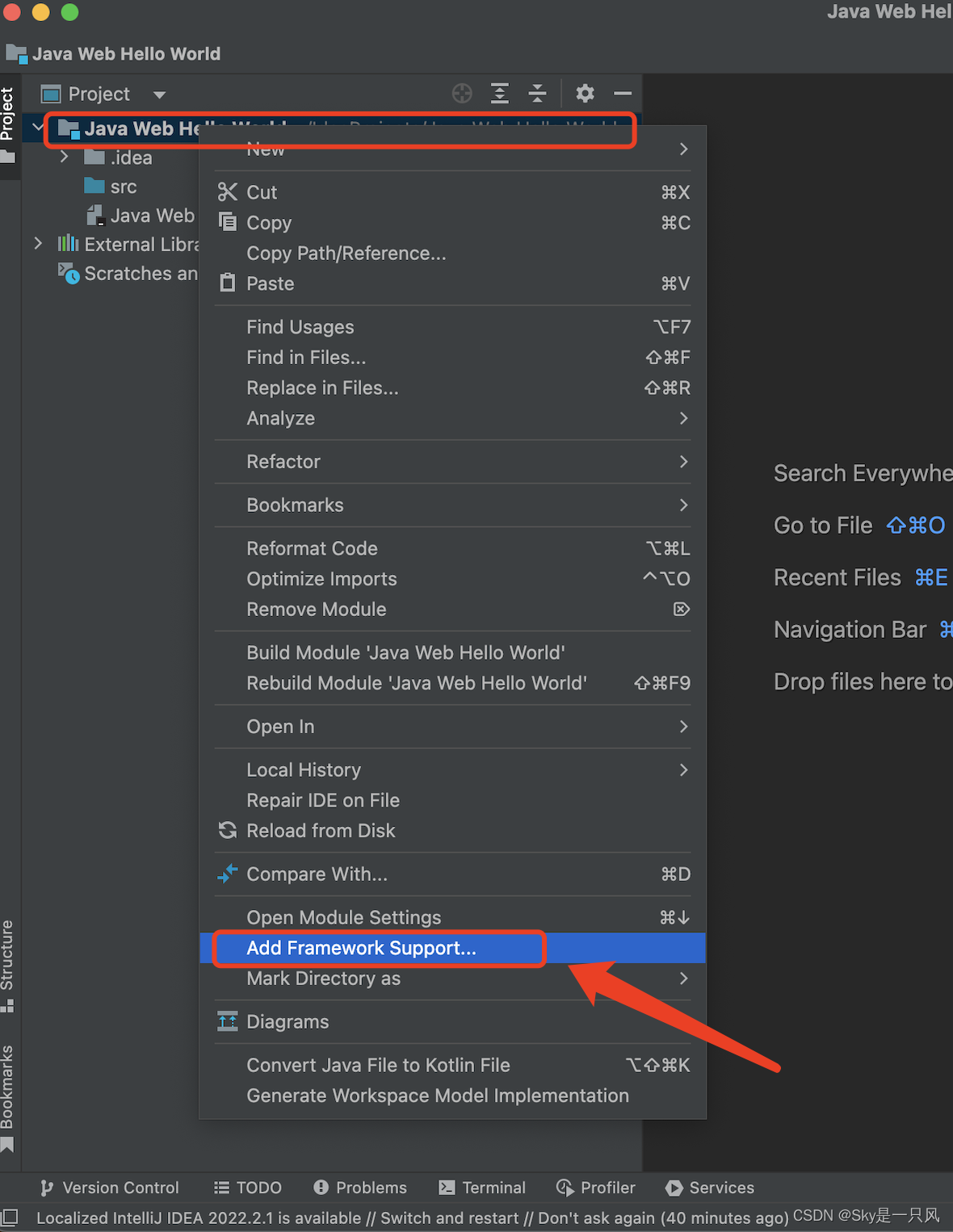Expand the .idea folder node

[x=65, y=157]
